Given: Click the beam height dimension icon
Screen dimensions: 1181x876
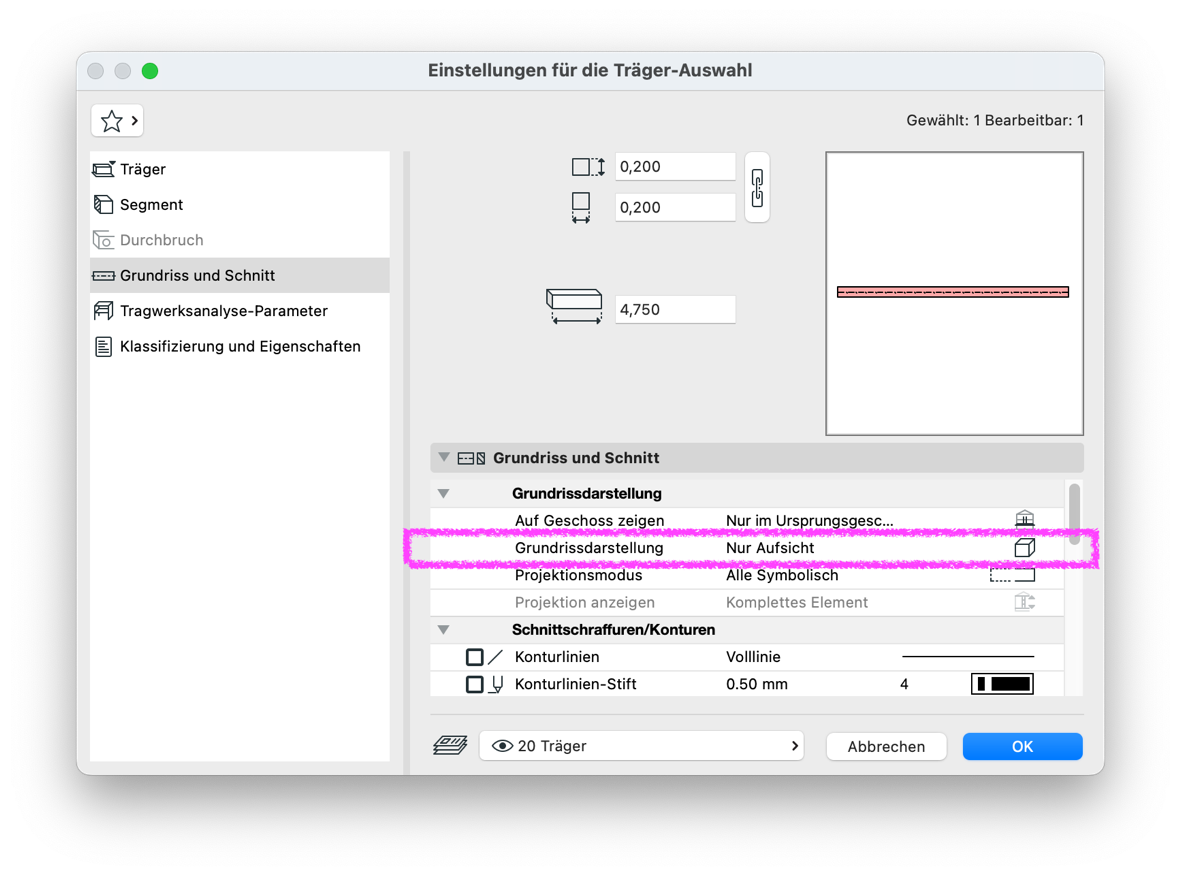Looking at the screenshot, I should pos(588,166).
